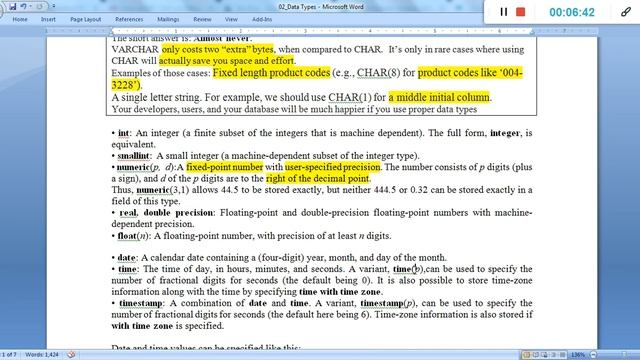Image resolution: width=640 pixels, height=360 pixels.
Task: Click the highlighted 'a middle initial column' text
Action: 439,97
